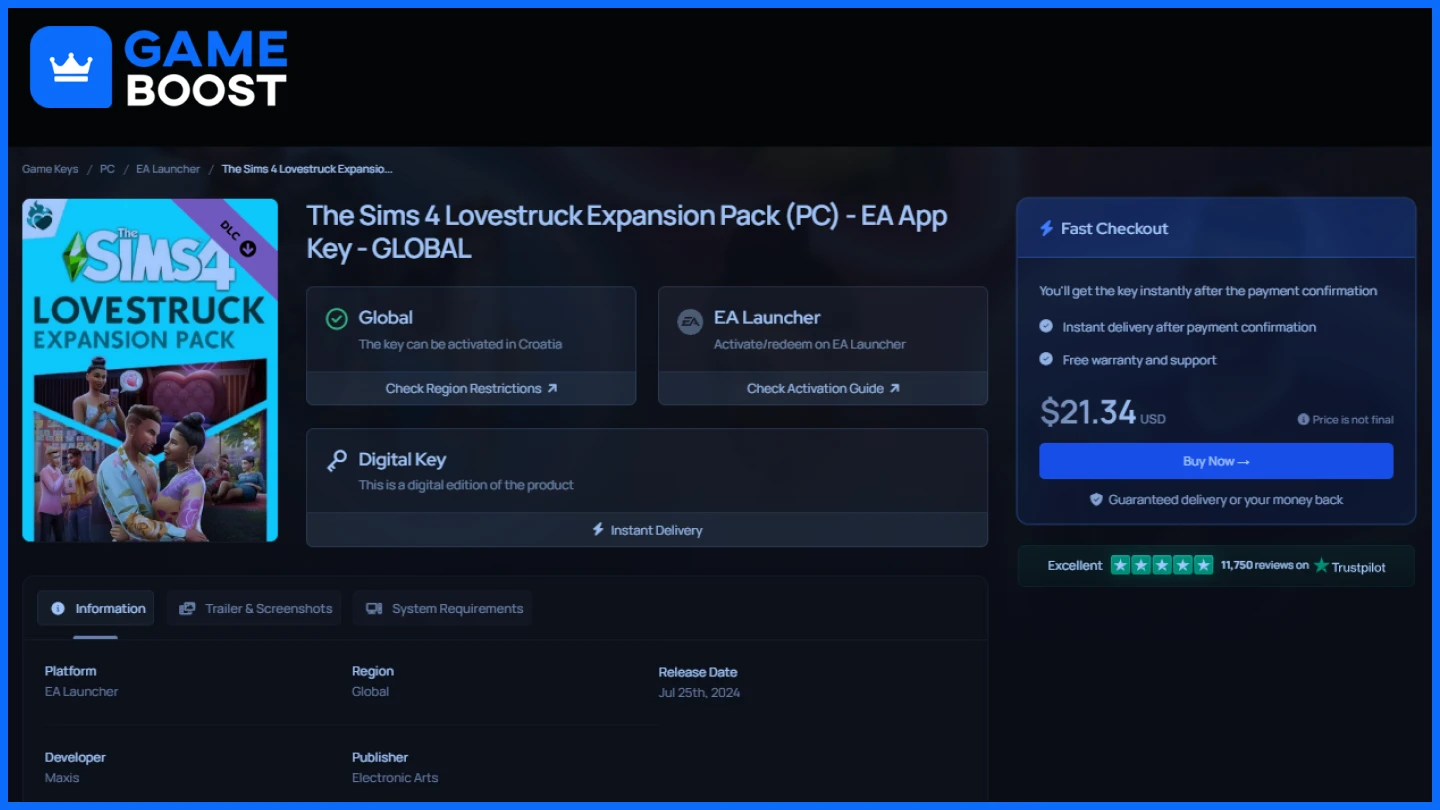1440x810 pixels.
Task: Click the GAME BOOST logo text
Action: point(206,68)
